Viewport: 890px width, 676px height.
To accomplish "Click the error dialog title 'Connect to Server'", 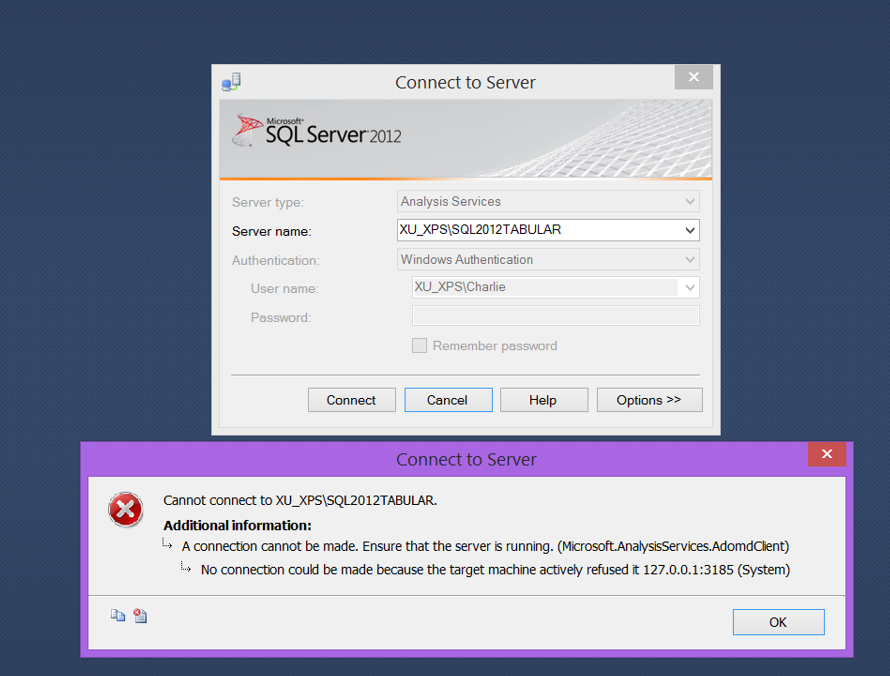I will pyautogui.click(x=466, y=459).
